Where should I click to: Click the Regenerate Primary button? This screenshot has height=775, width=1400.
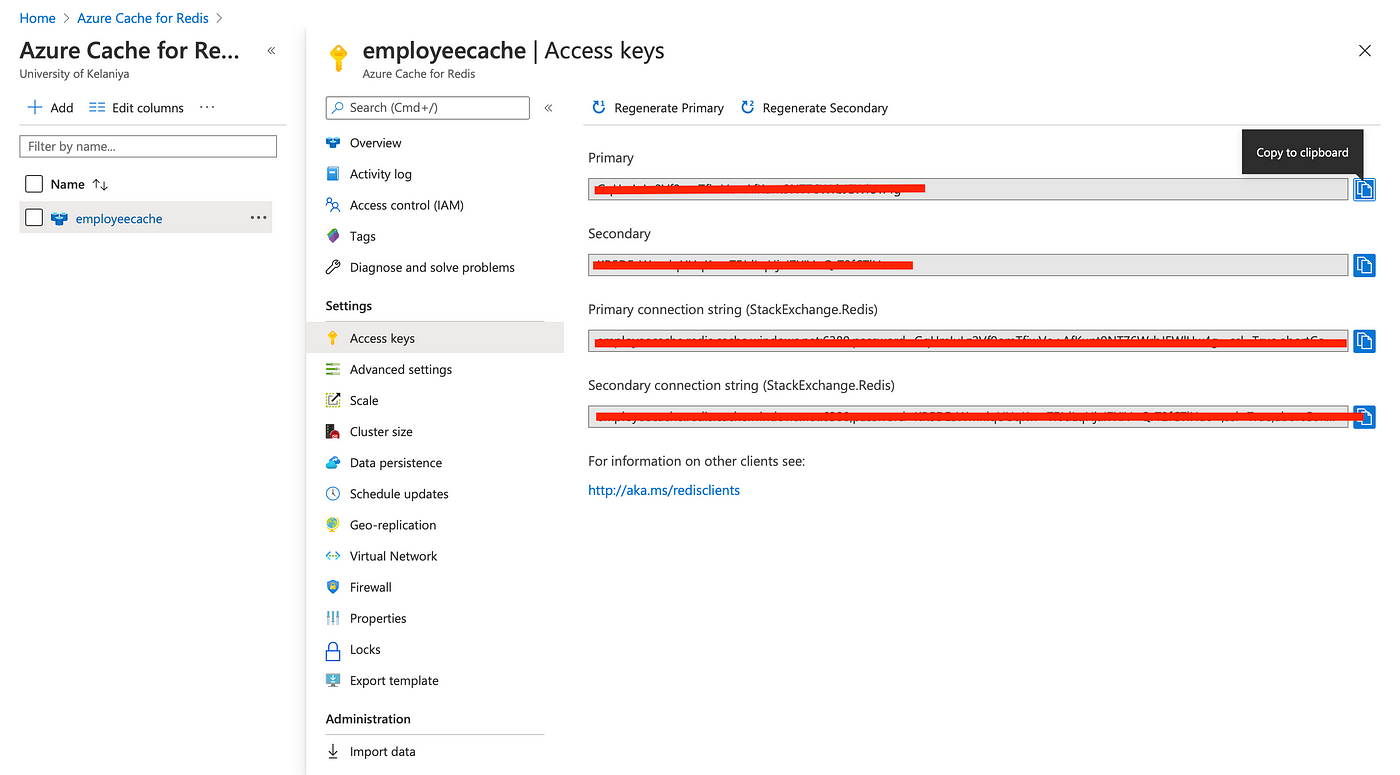pos(658,108)
